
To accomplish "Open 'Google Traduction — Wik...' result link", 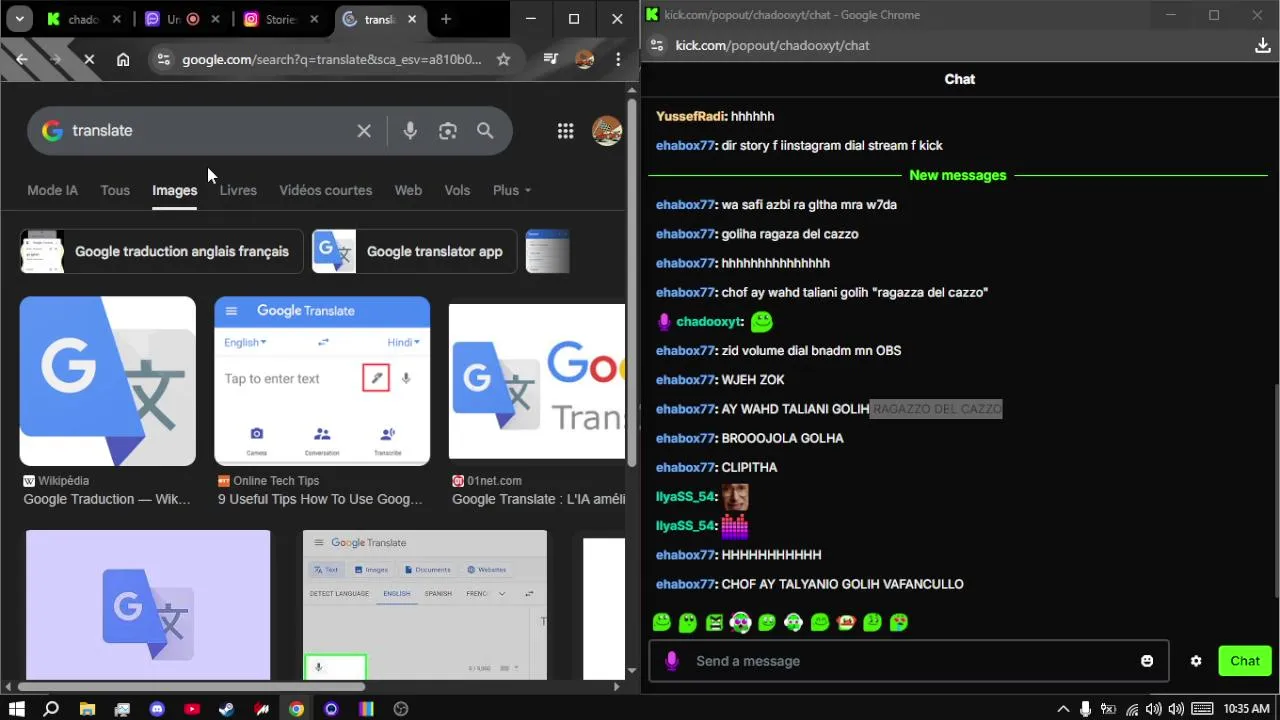I will 107,499.
